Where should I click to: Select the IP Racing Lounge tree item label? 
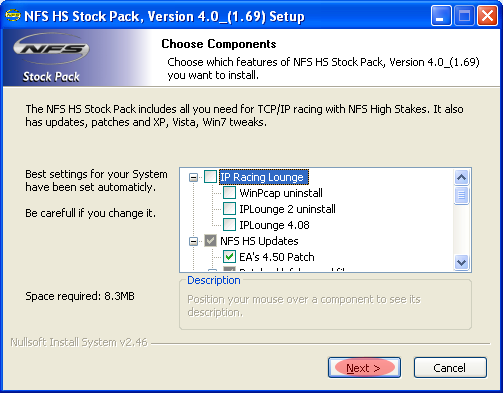(264, 177)
